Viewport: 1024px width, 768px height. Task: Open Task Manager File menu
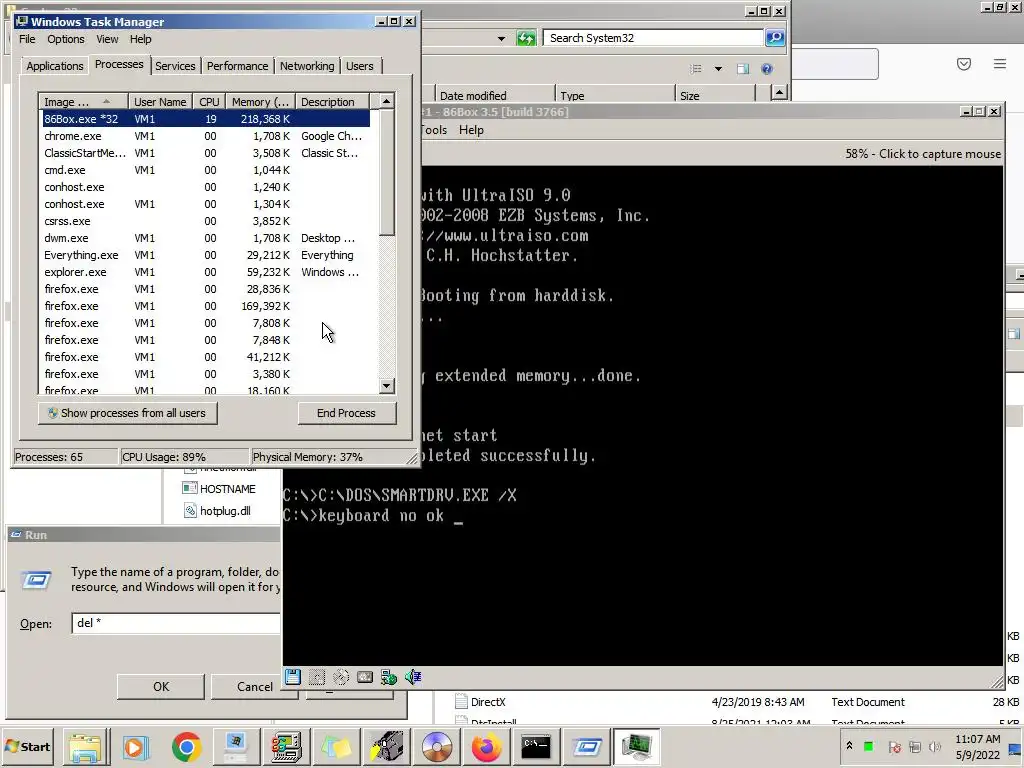tap(27, 39)
